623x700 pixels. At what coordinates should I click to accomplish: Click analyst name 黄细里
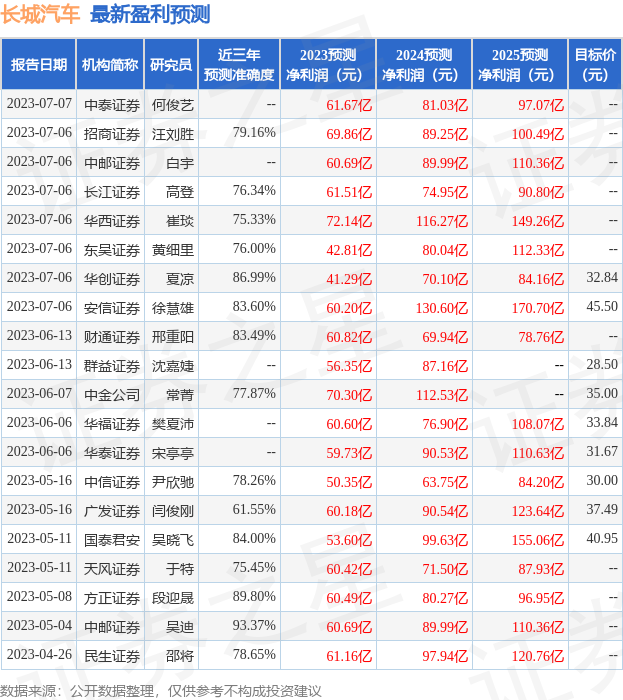173,250
